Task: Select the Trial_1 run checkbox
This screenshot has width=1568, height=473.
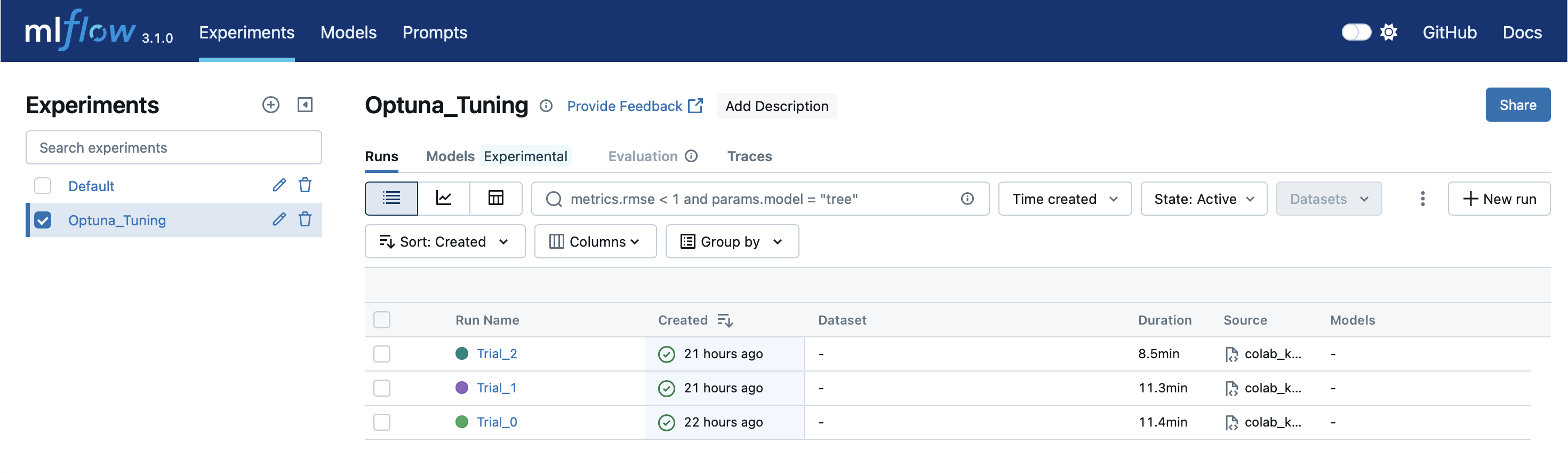Action: point(382,388)
